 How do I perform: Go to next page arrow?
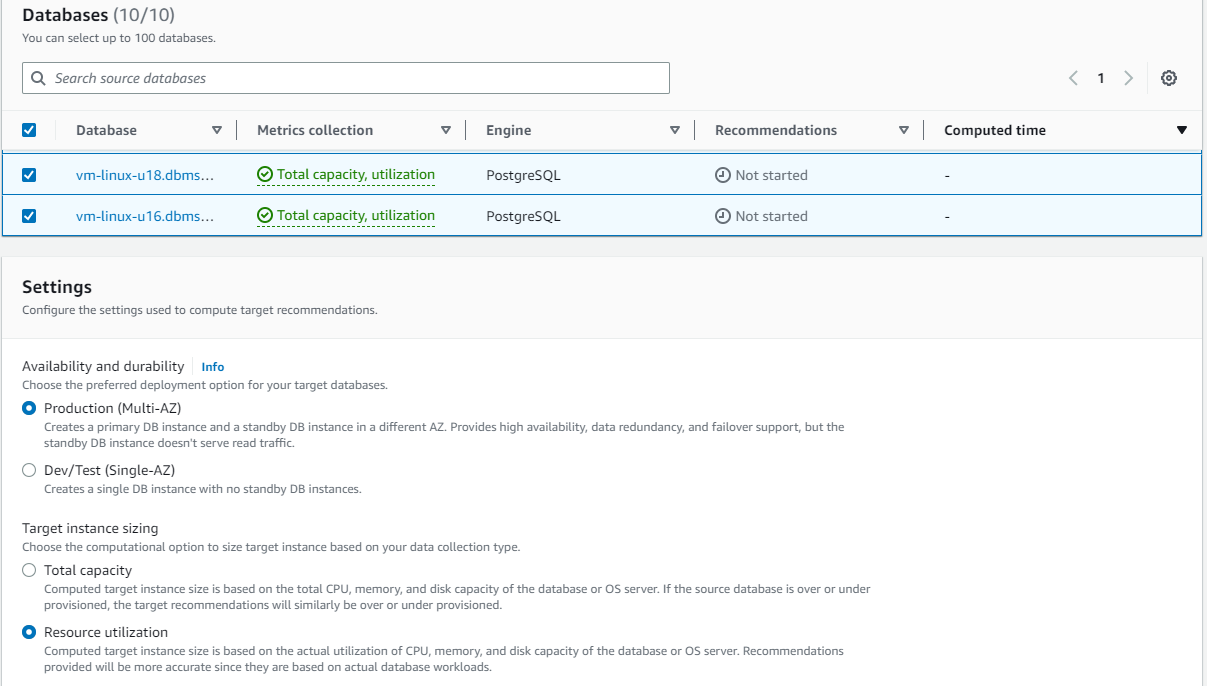1128,78
